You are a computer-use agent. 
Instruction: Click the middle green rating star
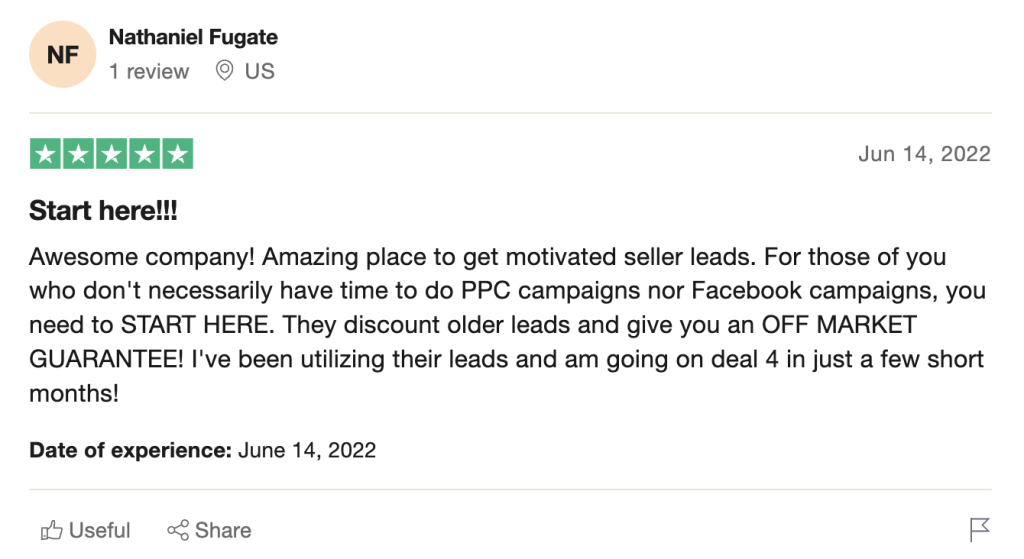(x=112, y=153)
